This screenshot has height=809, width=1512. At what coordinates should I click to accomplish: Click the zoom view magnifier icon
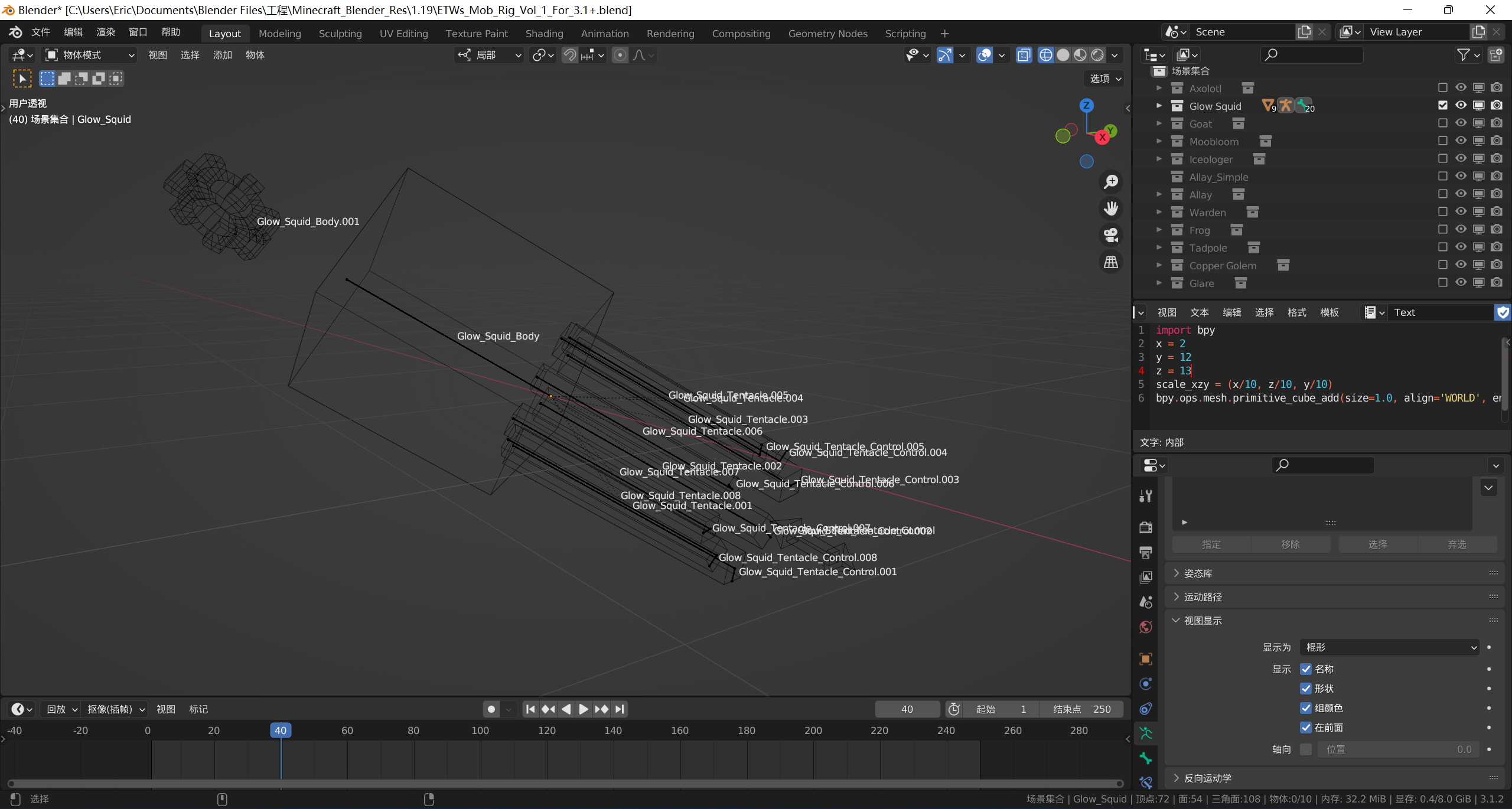[x=1111, y=181]
